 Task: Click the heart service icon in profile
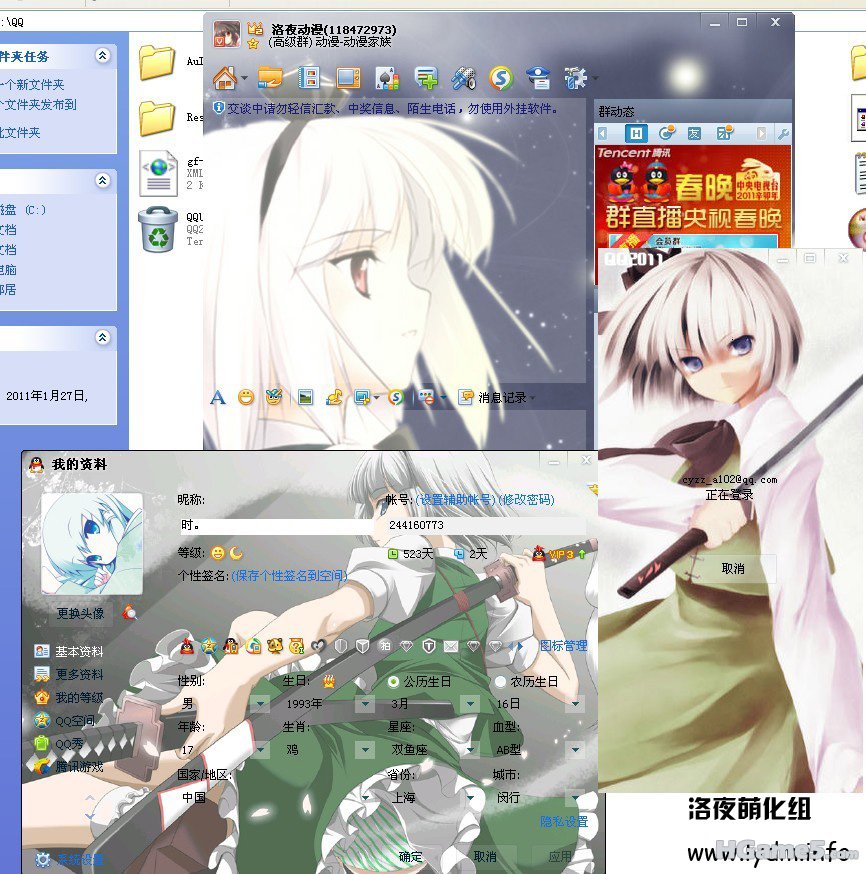(x=318, y=646)
